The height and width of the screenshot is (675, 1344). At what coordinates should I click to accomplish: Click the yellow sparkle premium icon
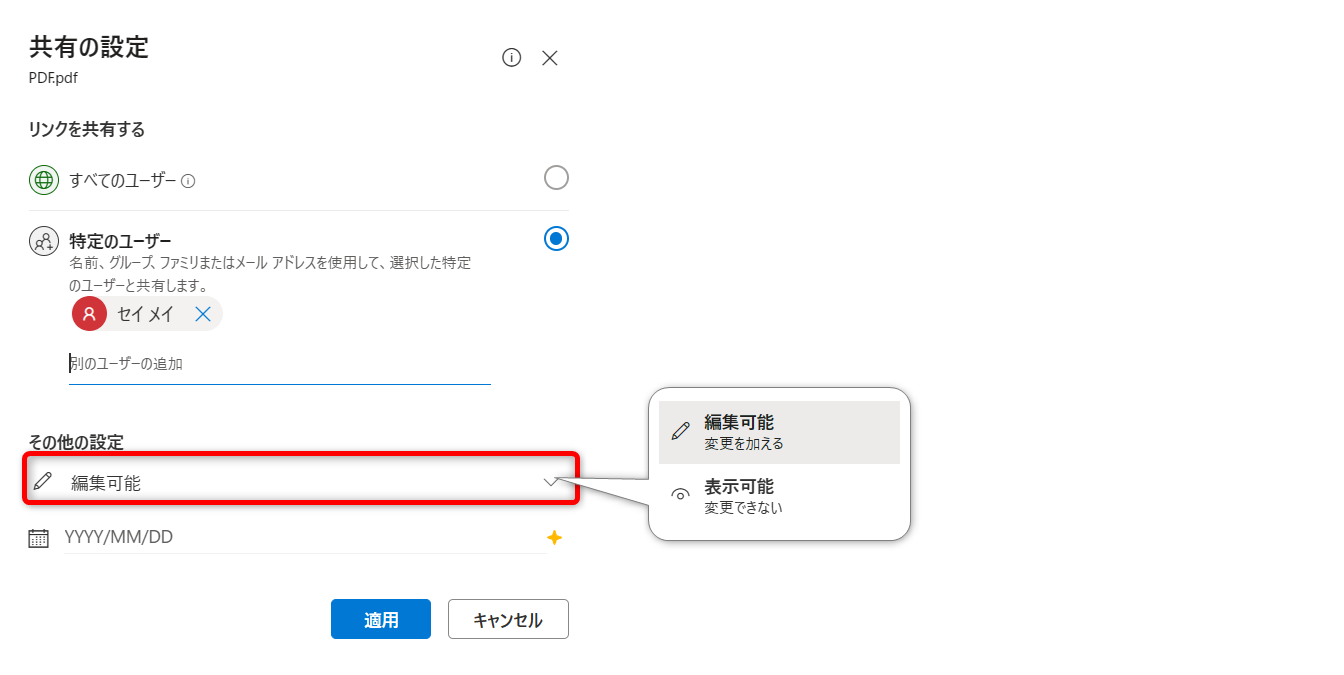click(554, 538)
